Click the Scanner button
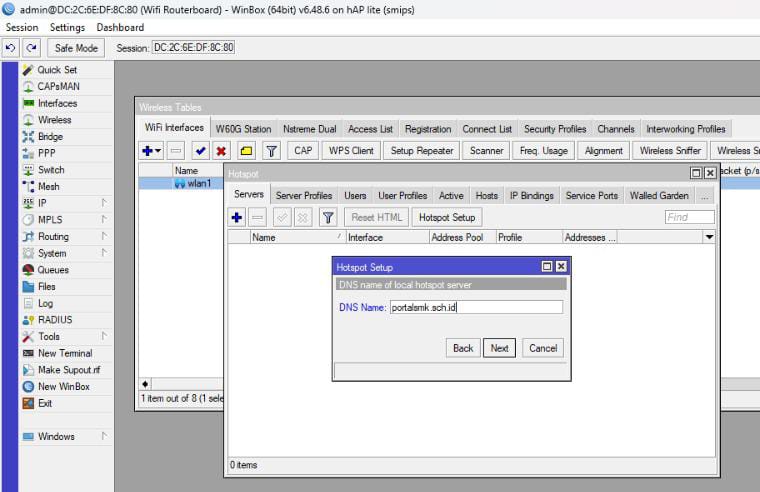 point(487,151)
